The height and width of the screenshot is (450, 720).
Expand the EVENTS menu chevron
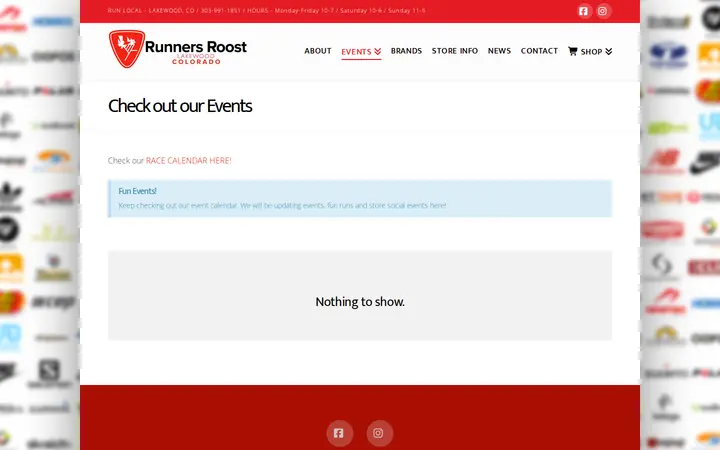(377, 51)
